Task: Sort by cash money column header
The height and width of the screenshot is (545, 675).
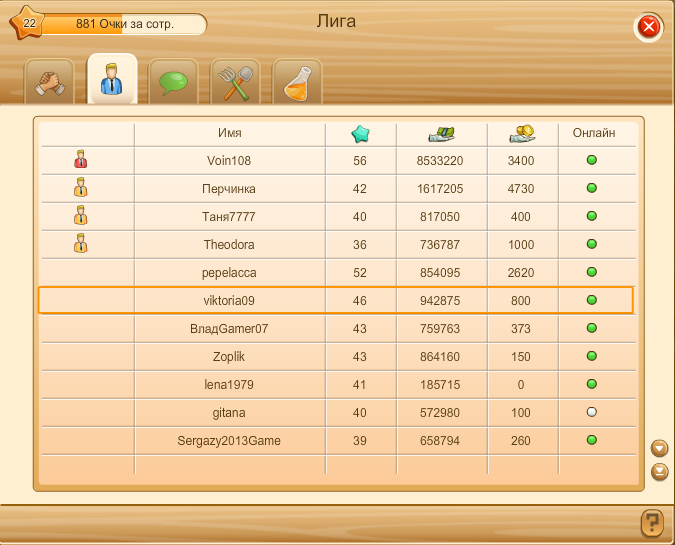Action: coord(442,134)
